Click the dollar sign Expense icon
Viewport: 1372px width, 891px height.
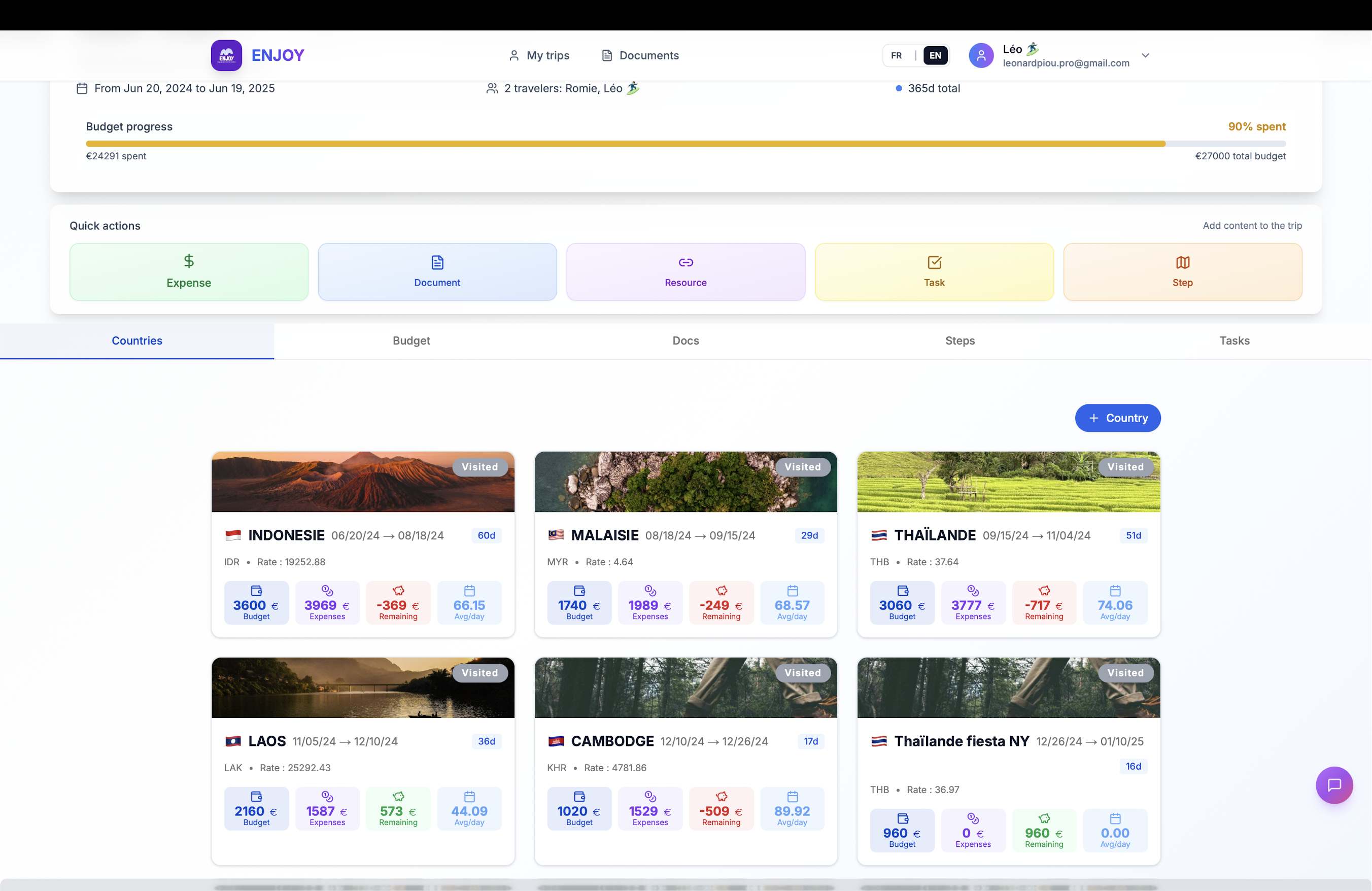pyautogui.click(x=189, y=261)
